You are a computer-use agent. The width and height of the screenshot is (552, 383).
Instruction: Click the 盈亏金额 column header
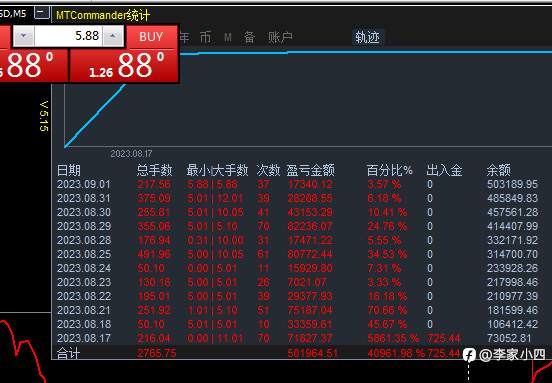click(310, 170)
